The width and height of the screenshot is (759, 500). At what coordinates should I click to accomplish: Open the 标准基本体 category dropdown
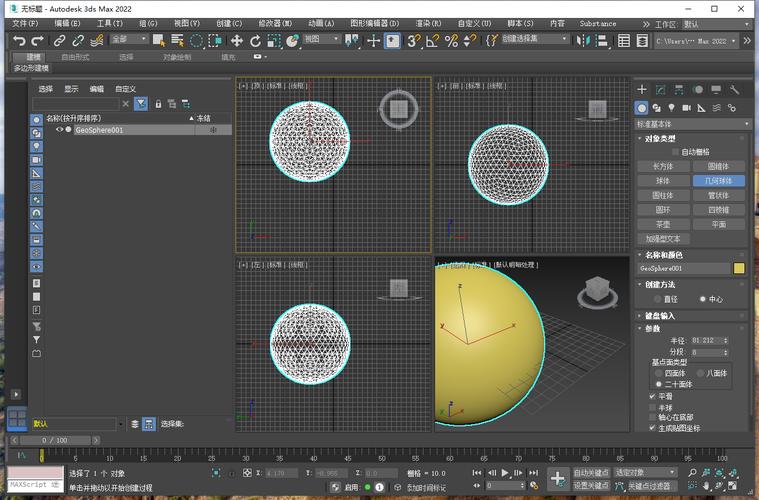(x=692, y=124)
